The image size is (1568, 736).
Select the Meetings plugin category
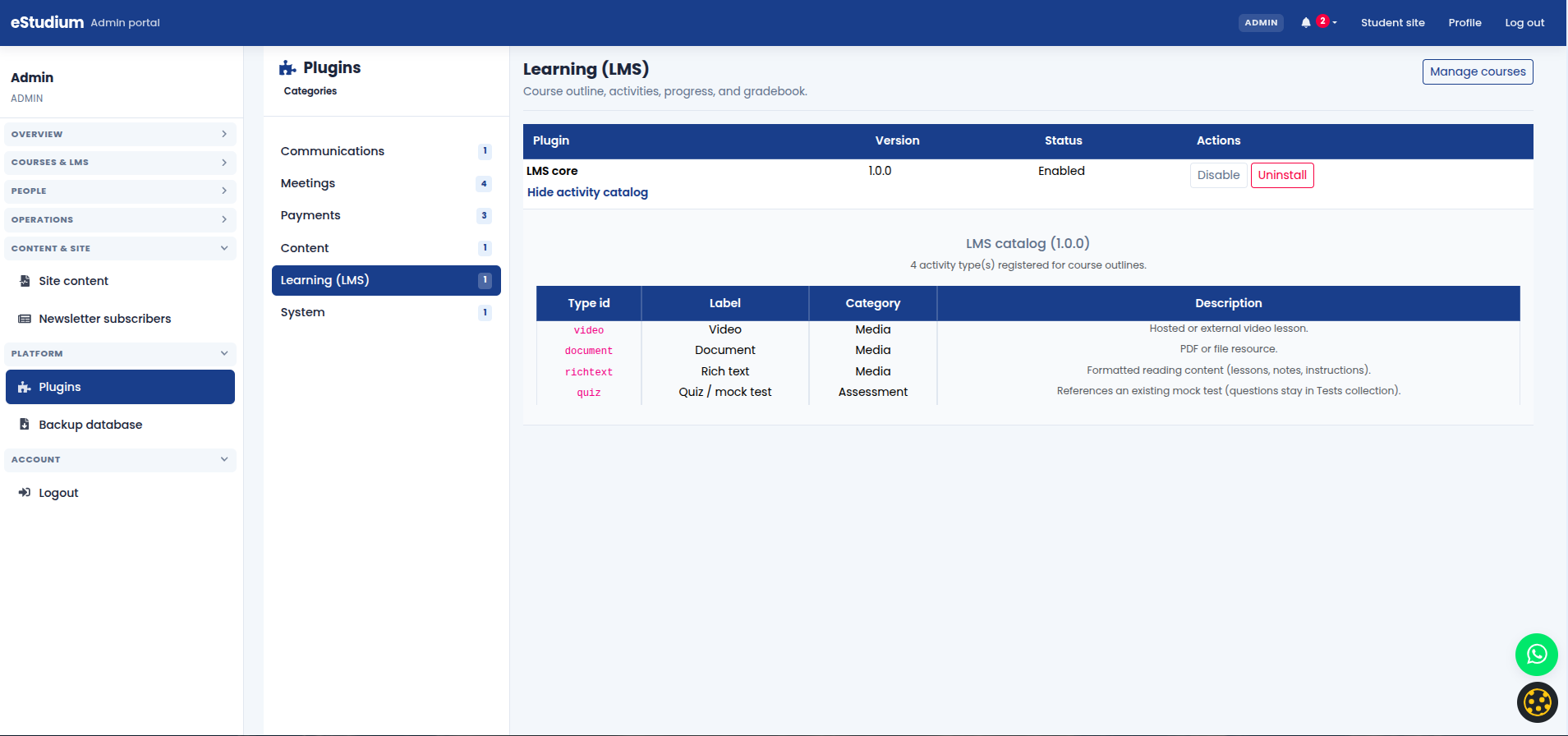tap(386, 183)
